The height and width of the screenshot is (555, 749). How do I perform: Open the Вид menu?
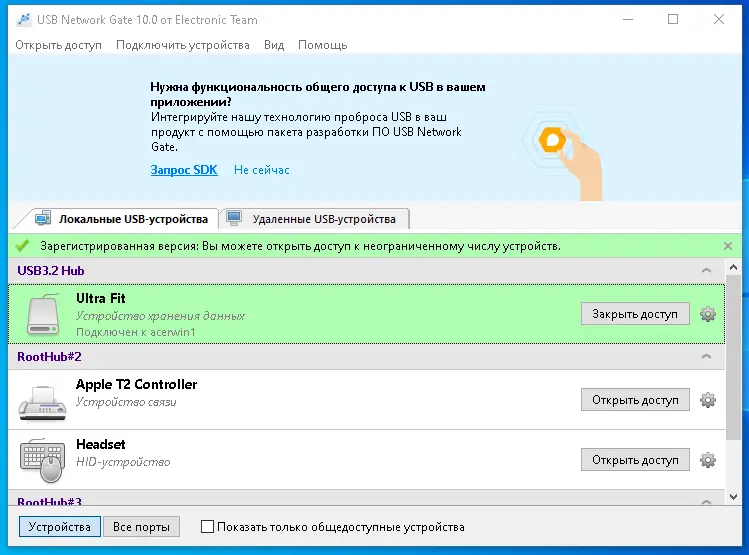point(274,45)
